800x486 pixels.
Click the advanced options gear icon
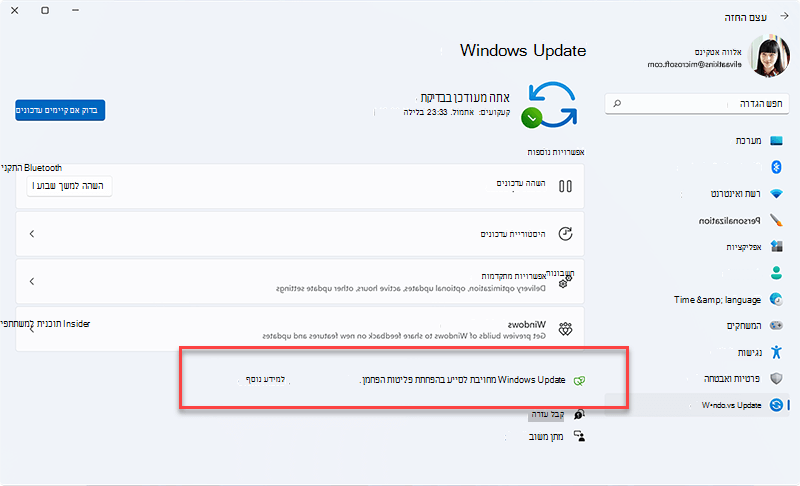coord(565,281)
